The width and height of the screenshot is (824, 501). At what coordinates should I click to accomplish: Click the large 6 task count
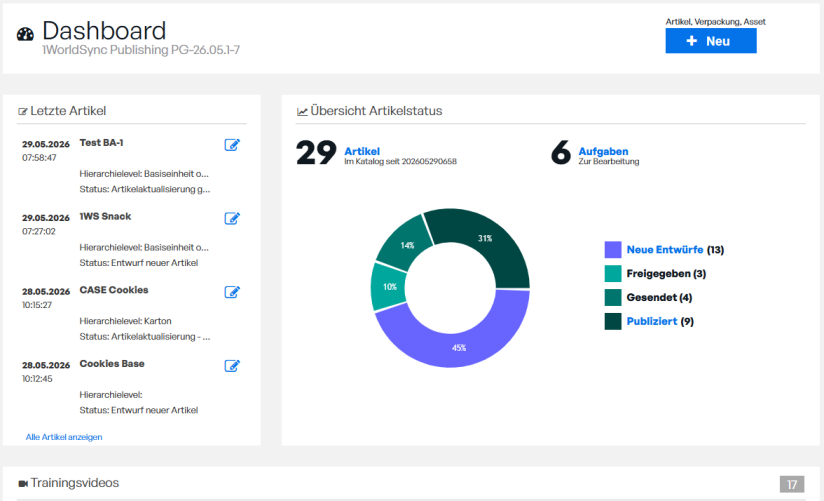pos(561,152)
